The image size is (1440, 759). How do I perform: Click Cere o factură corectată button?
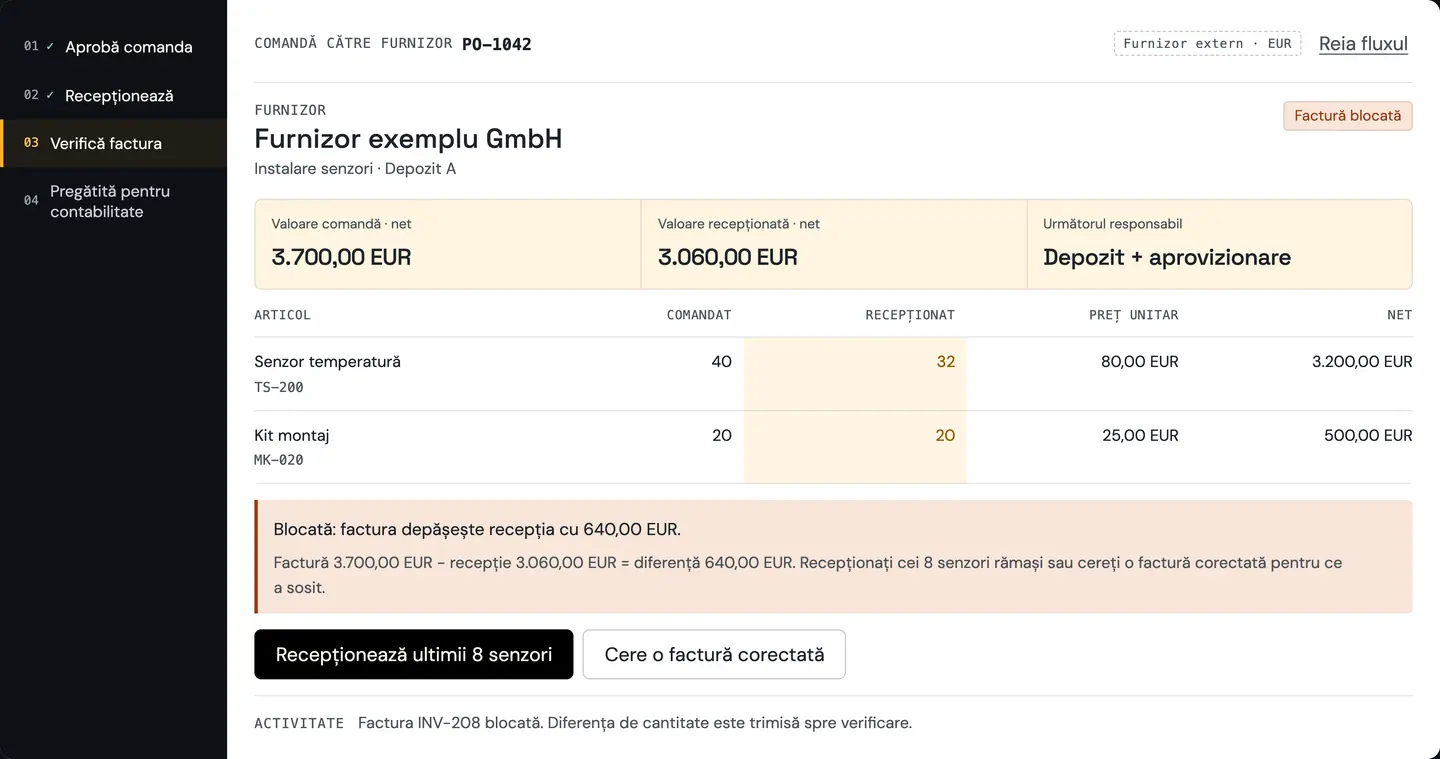[714, 654]
